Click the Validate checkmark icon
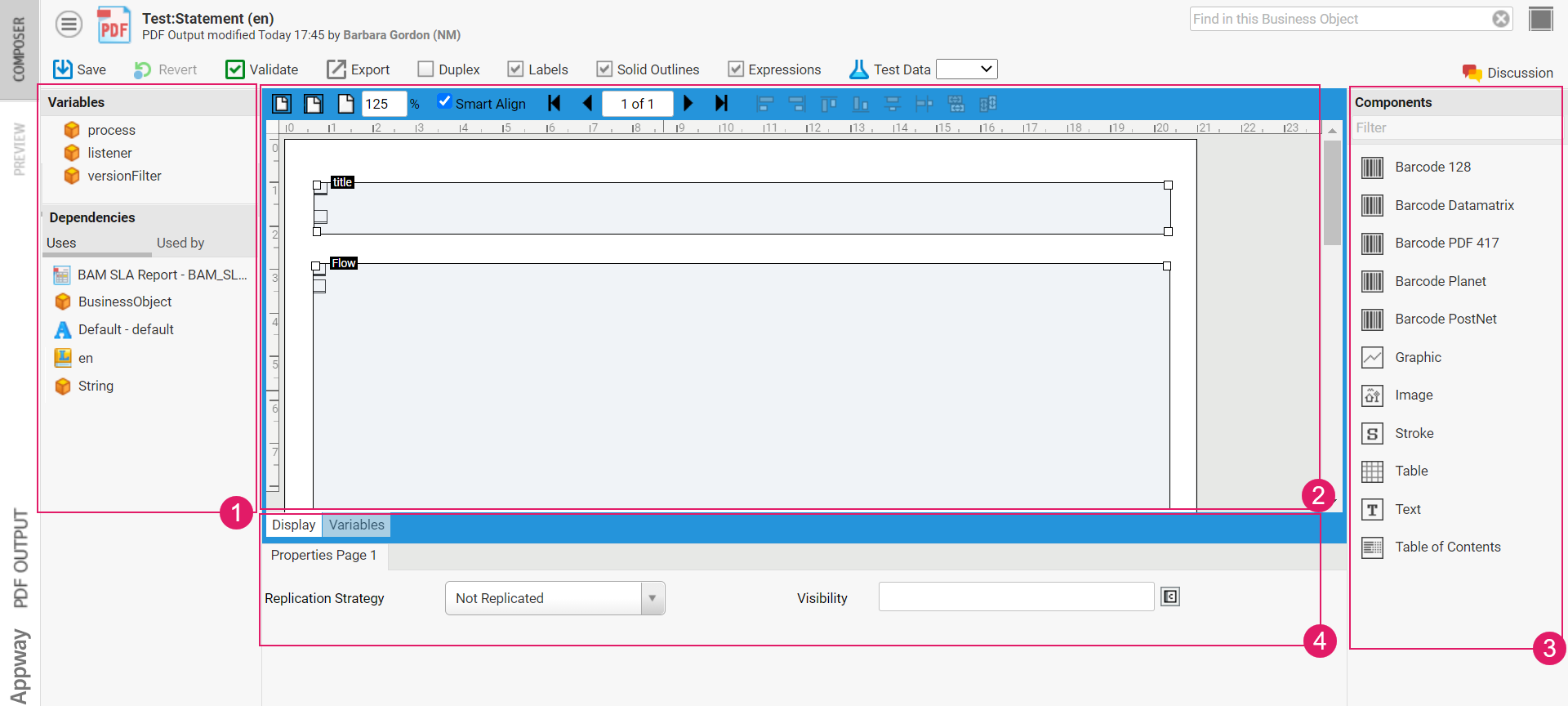The height and width of the screenshot is (706, 1568). click(x=235, y=69)
